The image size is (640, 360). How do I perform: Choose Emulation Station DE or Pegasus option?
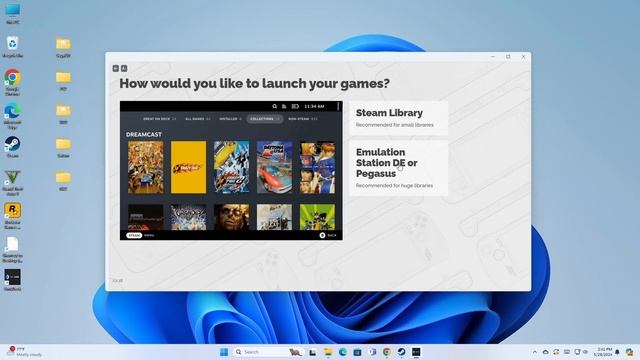pos(398,168)
